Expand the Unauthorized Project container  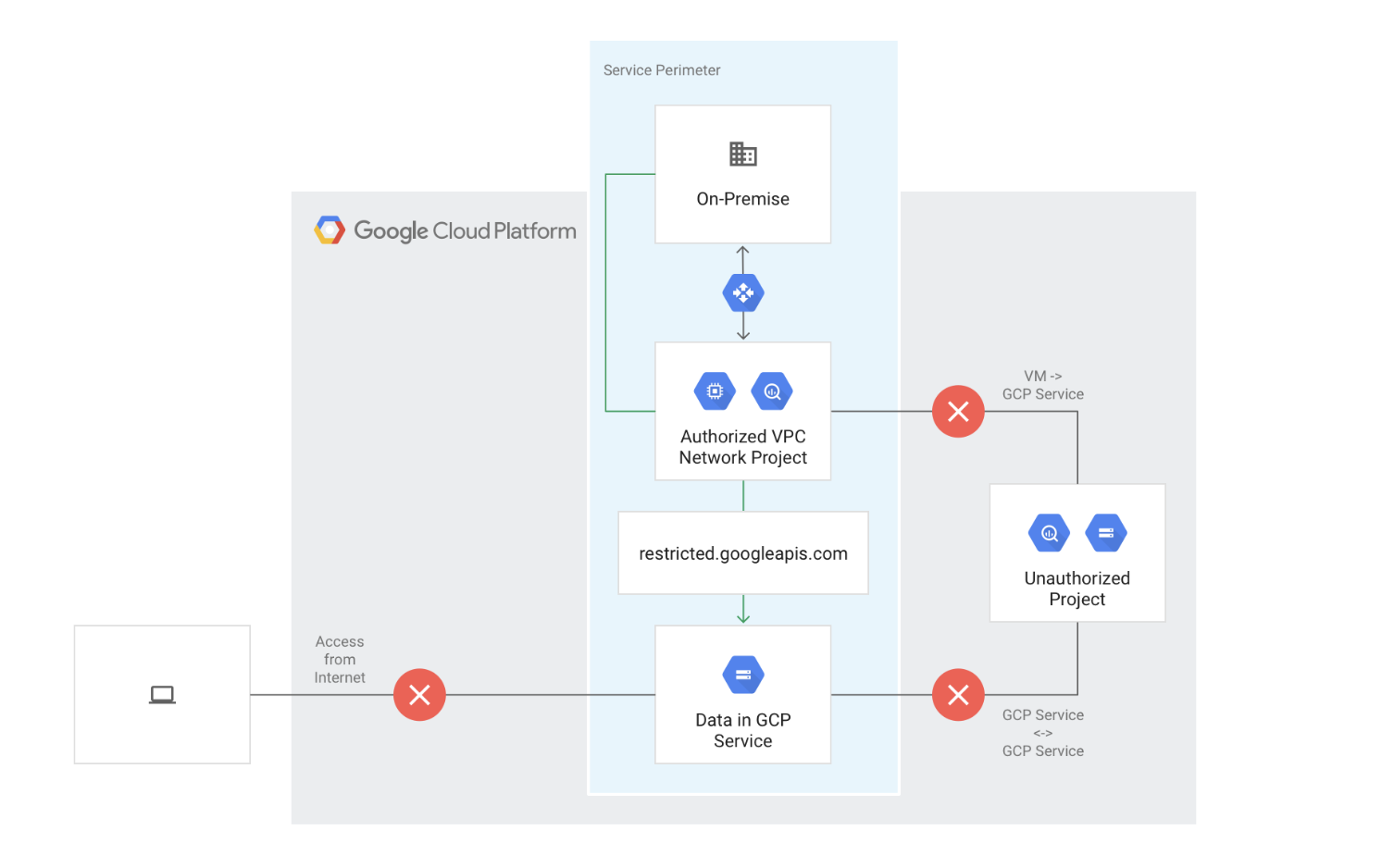[x=1077, y=552]
